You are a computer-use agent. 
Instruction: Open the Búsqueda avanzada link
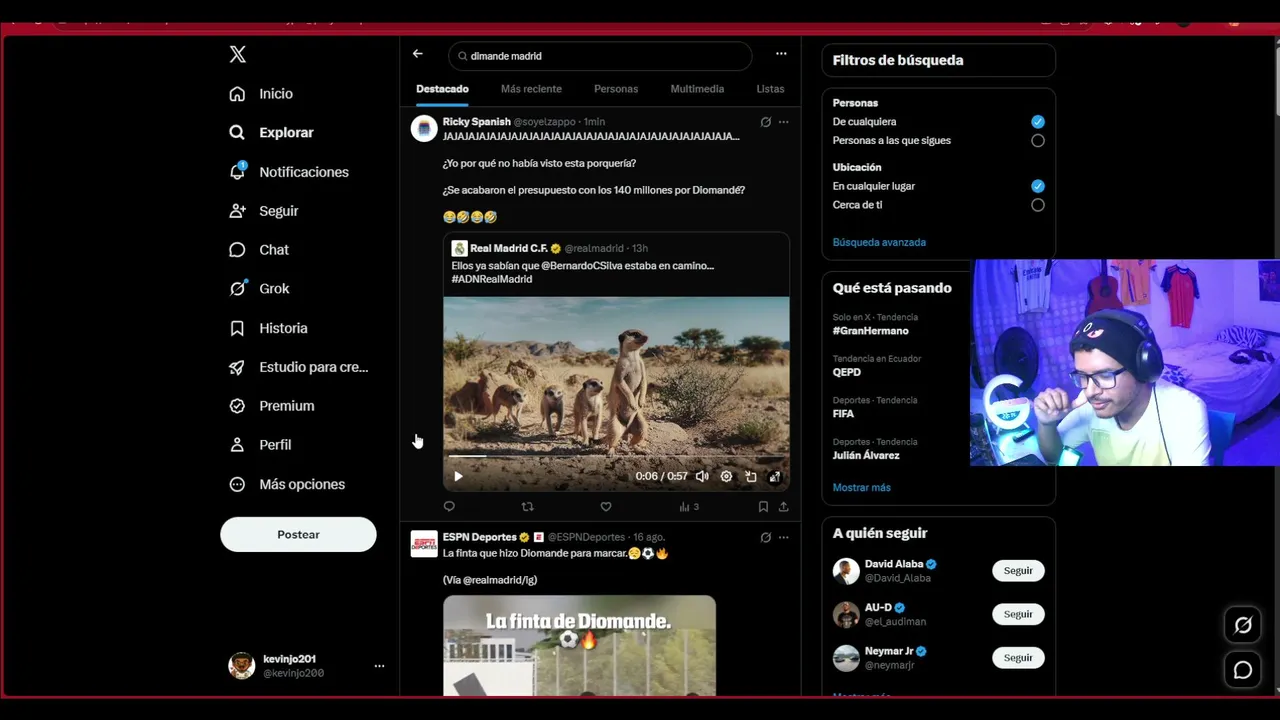pos(879,242)
